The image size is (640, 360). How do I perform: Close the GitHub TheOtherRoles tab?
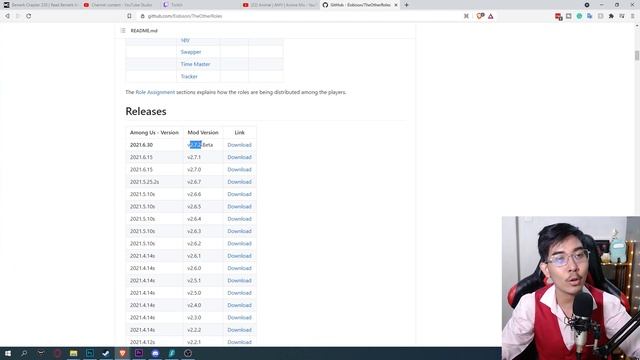point(396,5)
